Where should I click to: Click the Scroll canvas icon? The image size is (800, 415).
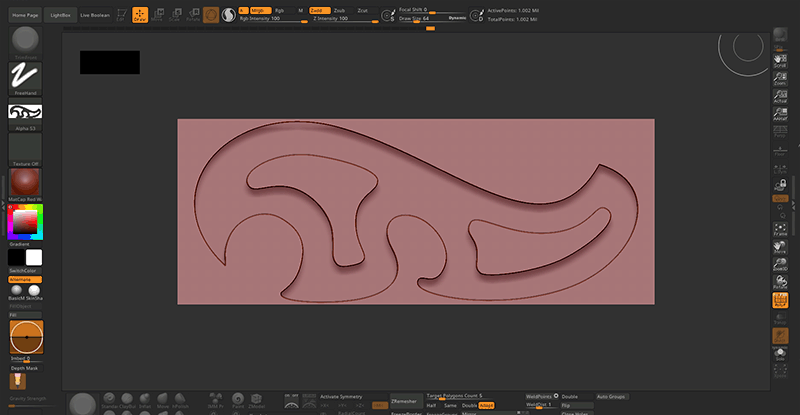[780, 60]
